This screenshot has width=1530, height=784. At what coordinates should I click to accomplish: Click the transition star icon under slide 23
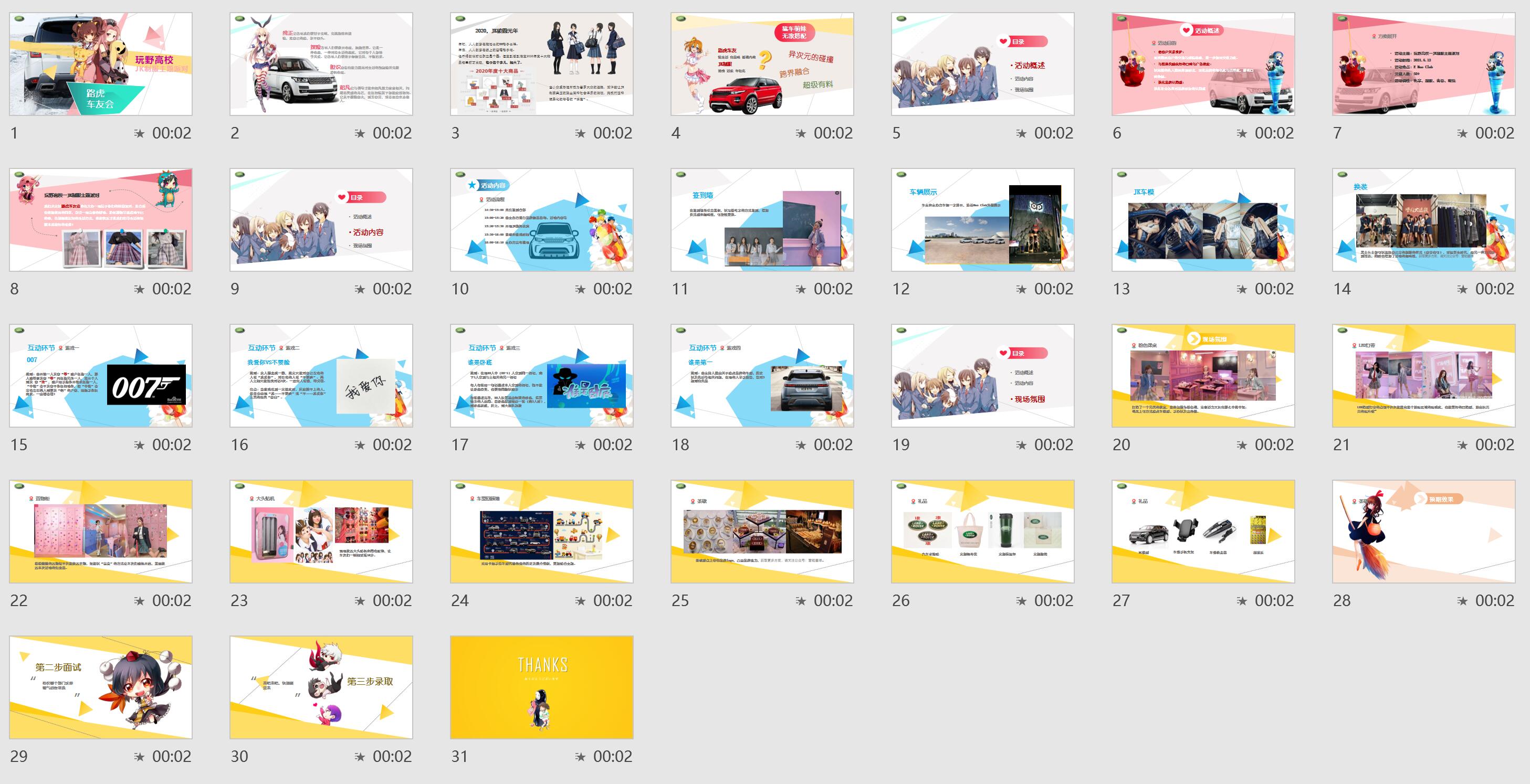click(359, 601)
